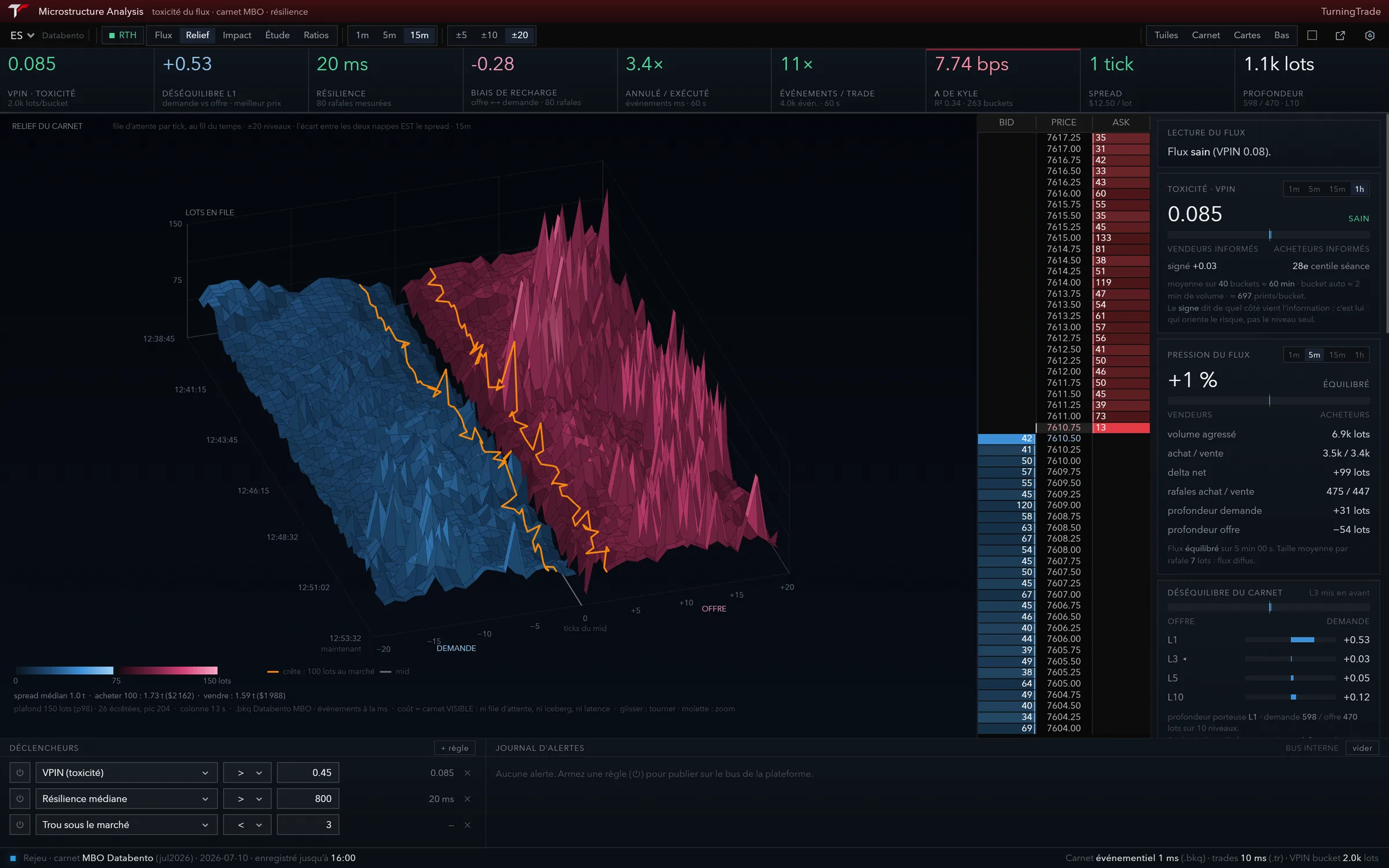Arm the Résilience médiane rule power icon
This screenshot has height=868, width=1389.
(20, 799)
